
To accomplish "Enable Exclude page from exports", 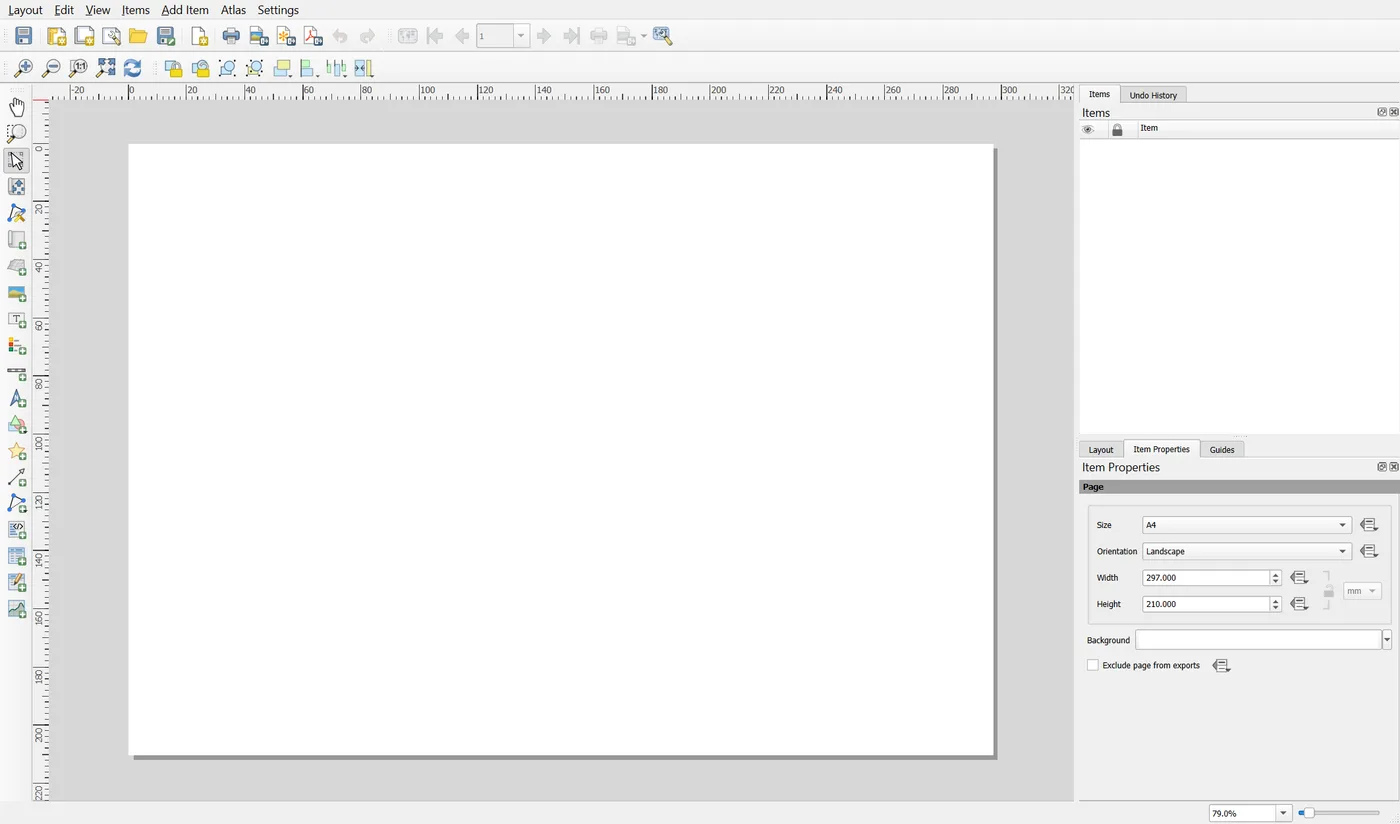I will click(1093, 665).
